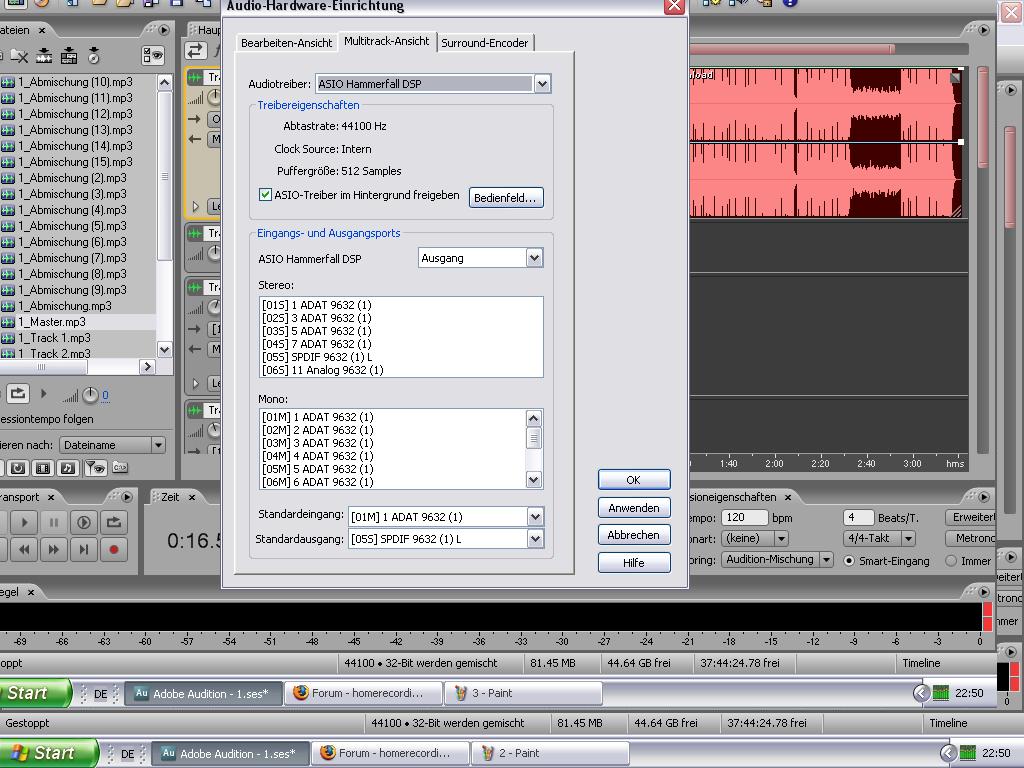Image resolution: width=1024 pixels, height=768 pixels.
Task: Click the tempo field showing 120
Action: (x=745, y=517)
